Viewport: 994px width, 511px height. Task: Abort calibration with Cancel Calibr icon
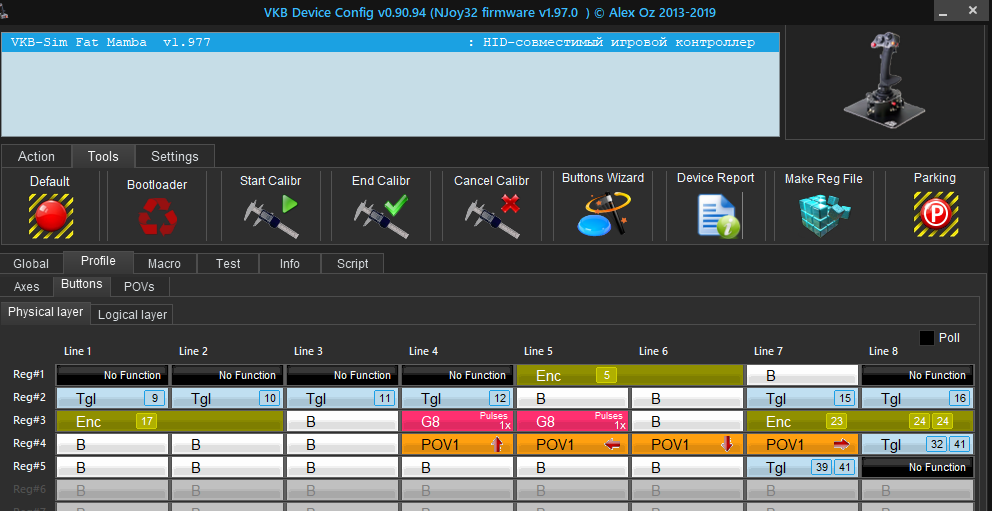point(492,216)
